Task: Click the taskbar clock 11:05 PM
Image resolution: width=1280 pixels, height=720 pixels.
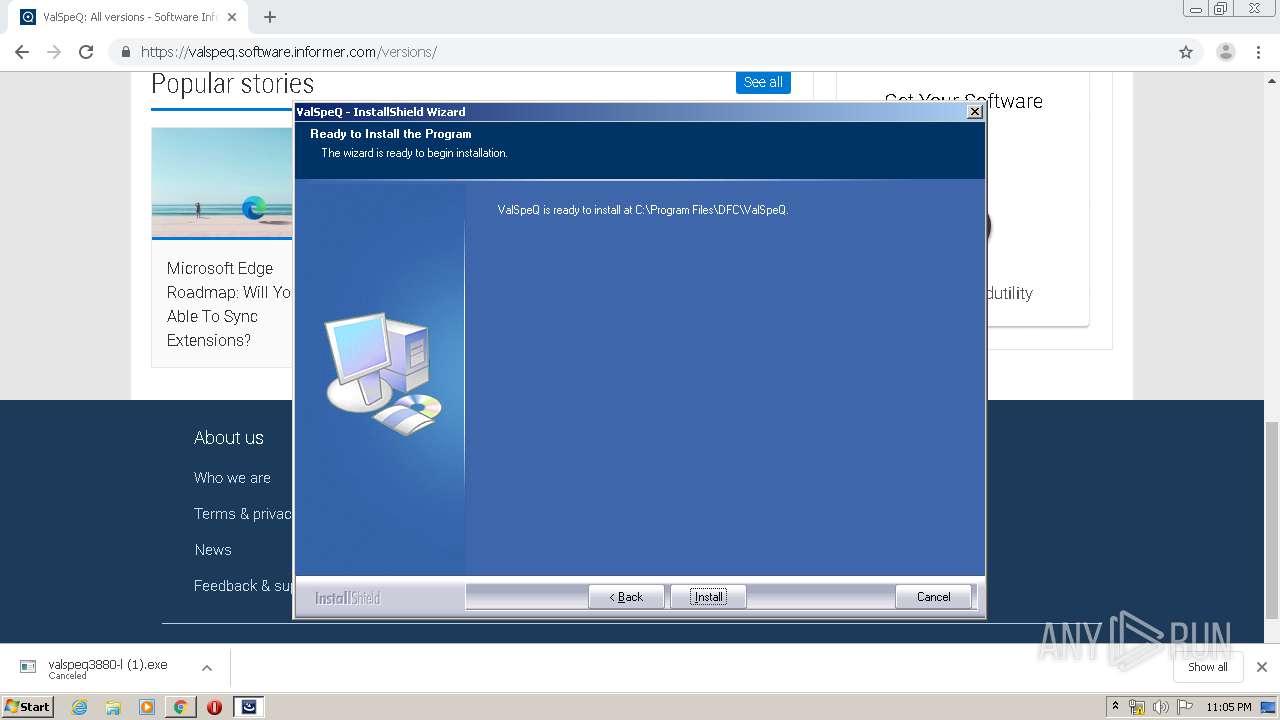Action: (1228, 707)
